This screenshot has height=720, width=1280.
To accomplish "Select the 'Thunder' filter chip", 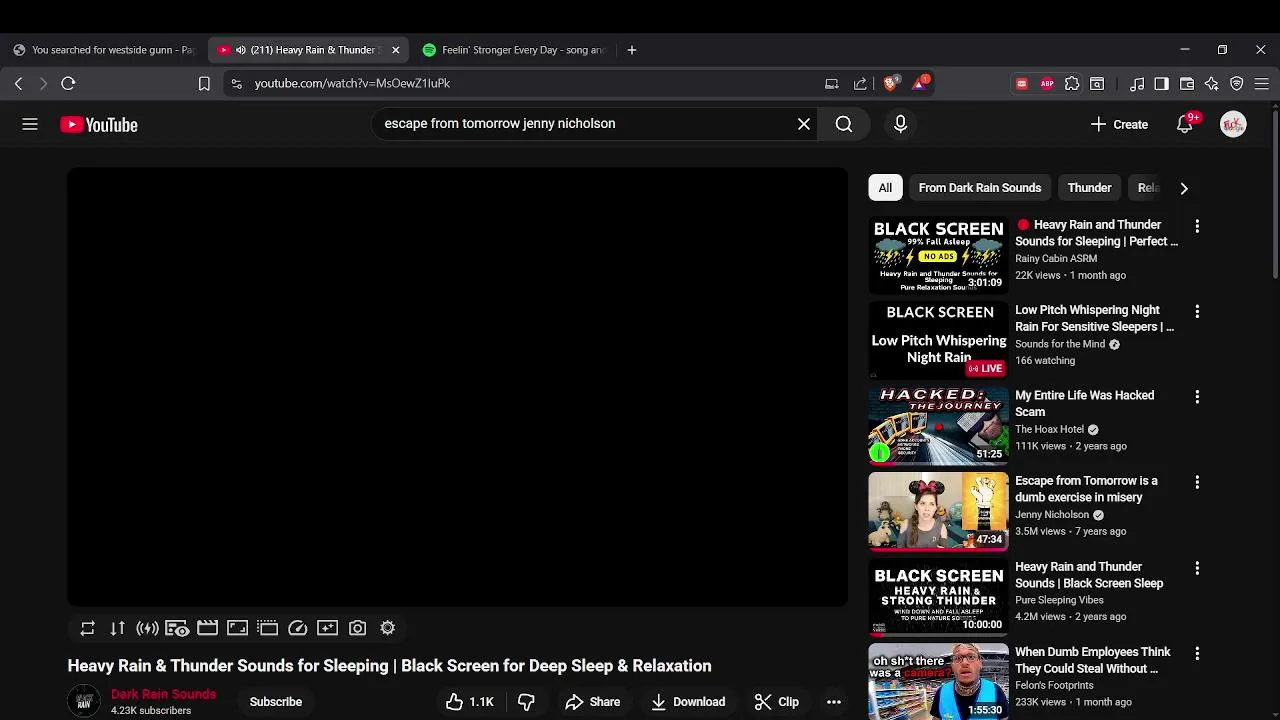I will [x=1089, y=188].
